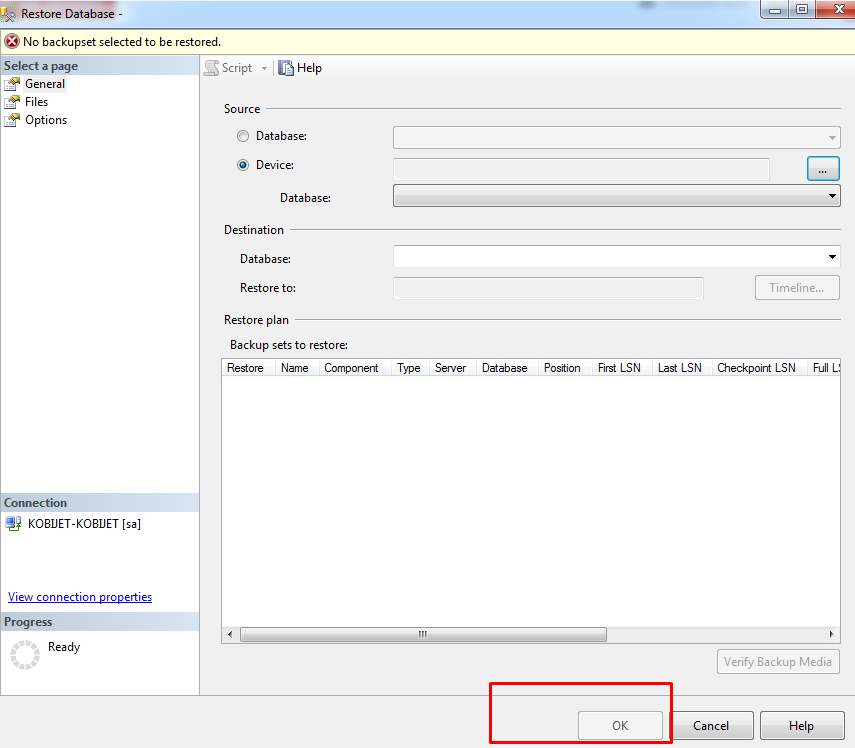This screenshot has height=748, width=855.
Task: Open the Script dropdown arrow
Action: tap(264, 69)
